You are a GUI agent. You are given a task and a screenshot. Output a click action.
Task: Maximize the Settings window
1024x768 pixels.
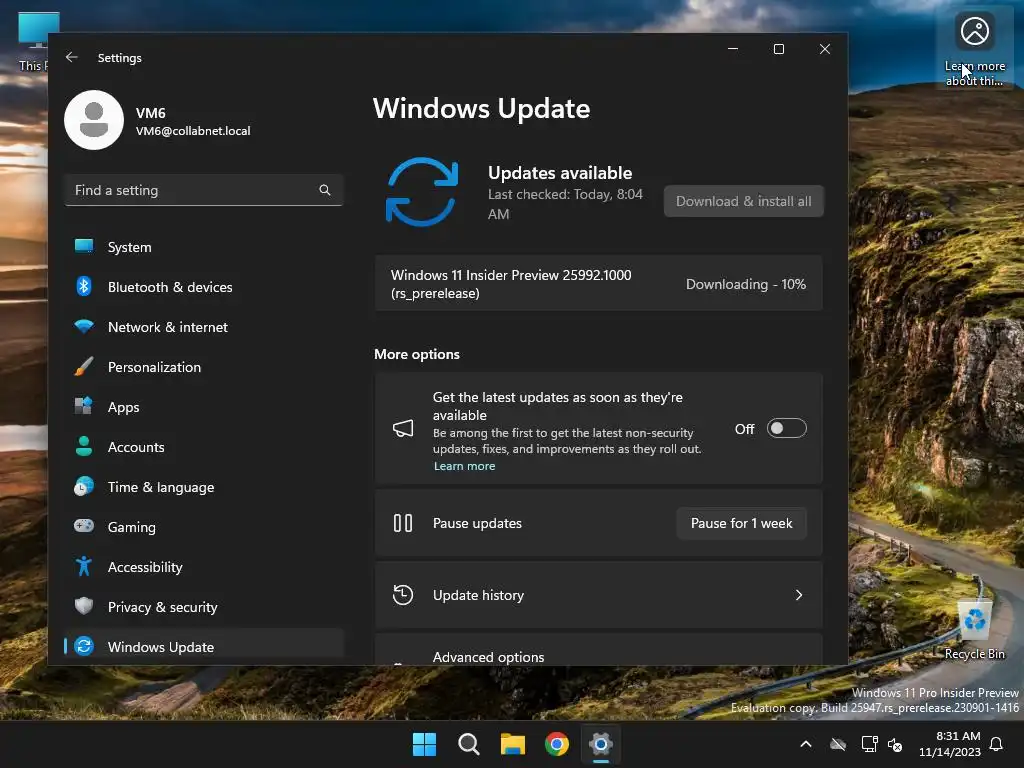click(778, 49)
